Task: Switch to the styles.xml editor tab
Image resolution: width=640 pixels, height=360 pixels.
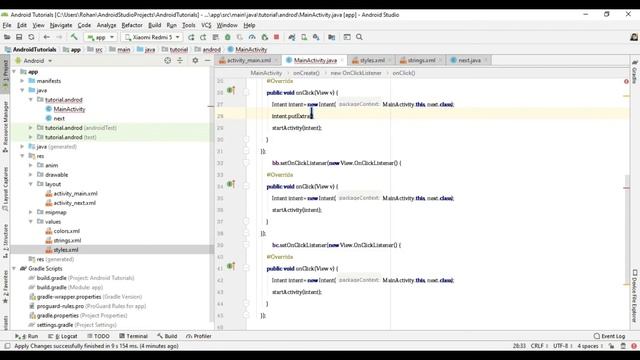Action: tap(372, 60)
